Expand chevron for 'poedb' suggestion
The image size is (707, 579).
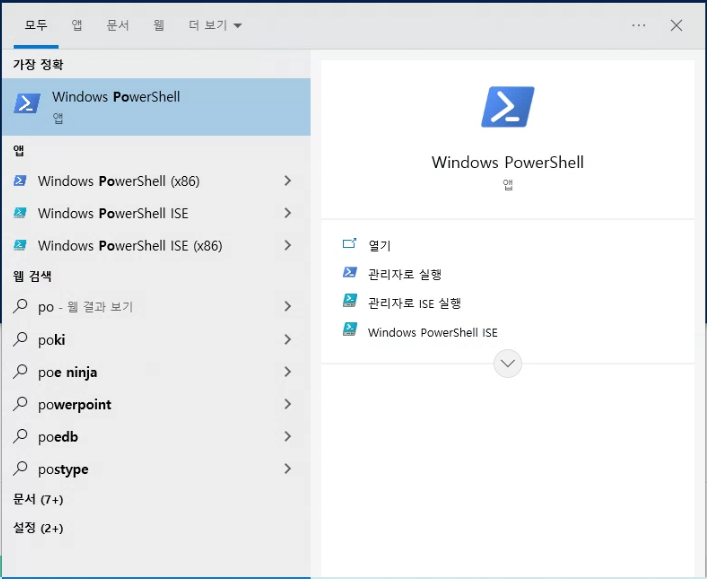288,437
